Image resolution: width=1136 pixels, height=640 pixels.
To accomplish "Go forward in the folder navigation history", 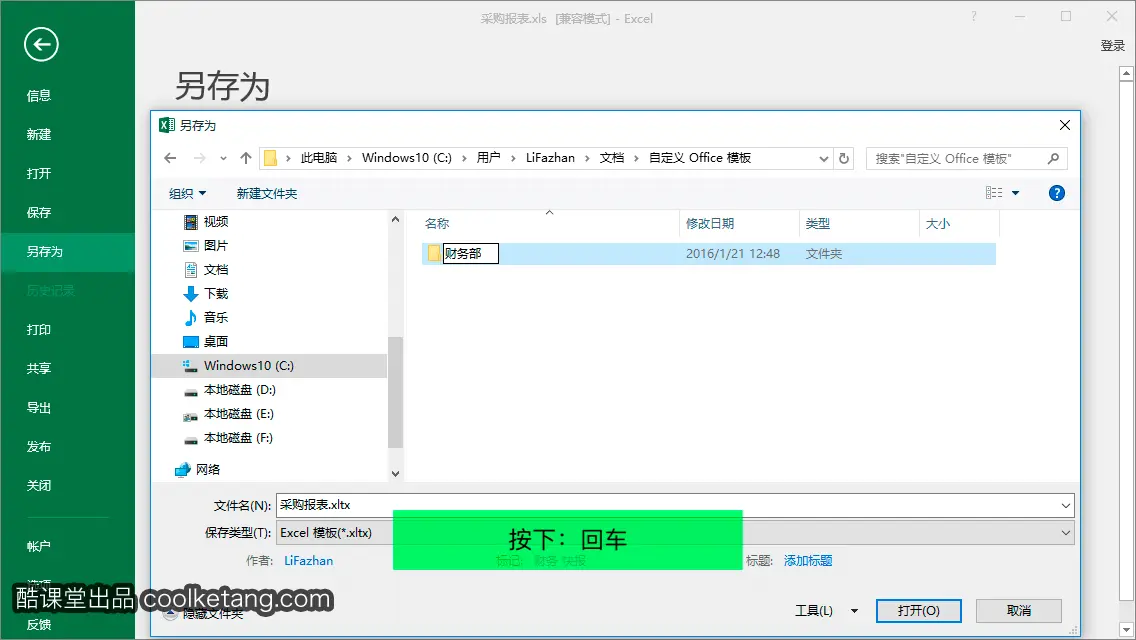I will (199, 158).
